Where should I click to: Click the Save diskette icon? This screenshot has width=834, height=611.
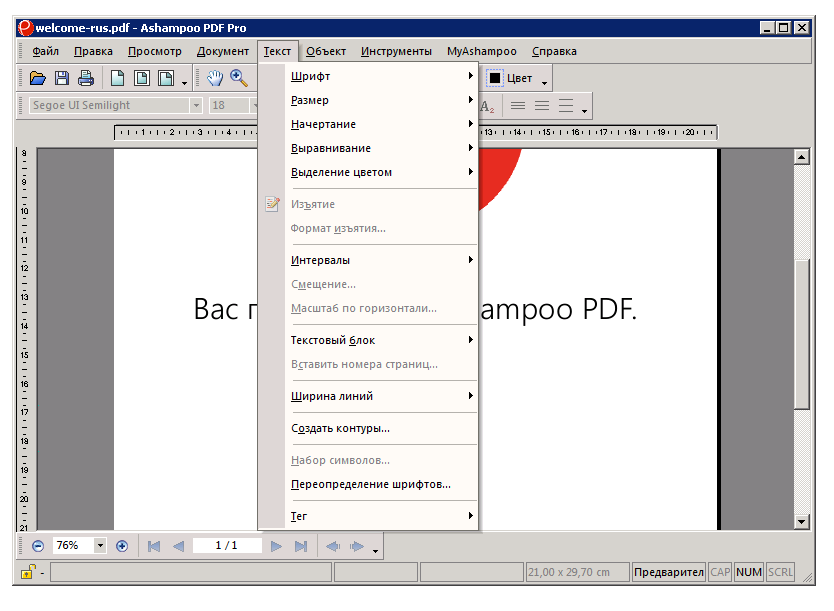coord(62,79)
